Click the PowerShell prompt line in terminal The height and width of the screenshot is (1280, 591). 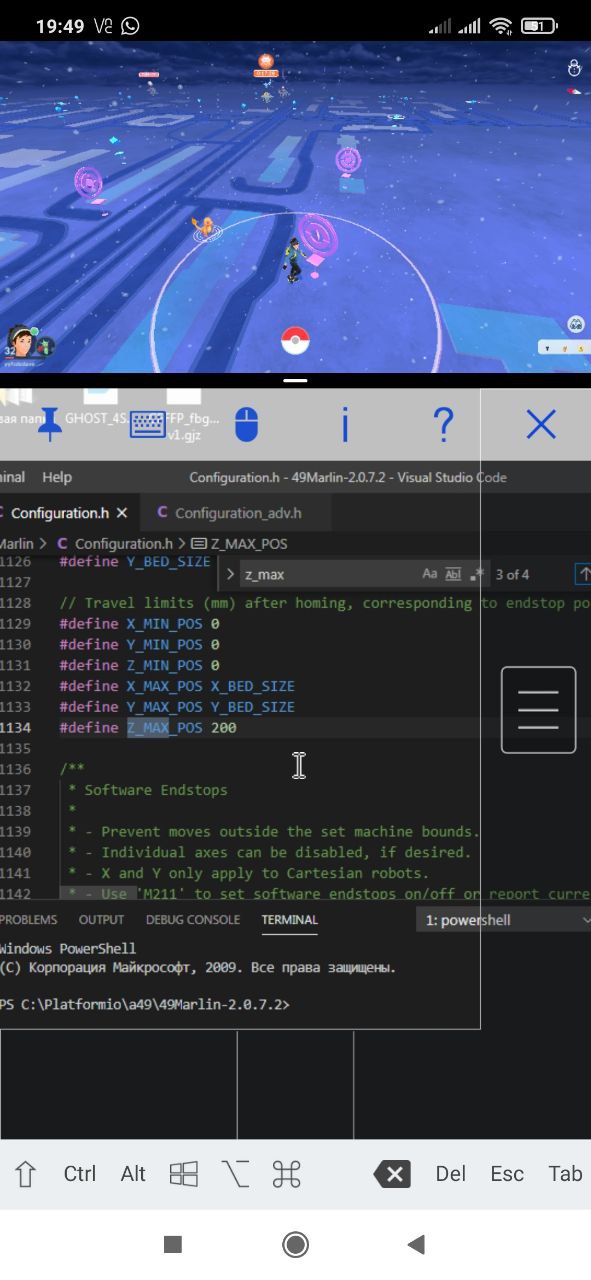point(146,1004)
